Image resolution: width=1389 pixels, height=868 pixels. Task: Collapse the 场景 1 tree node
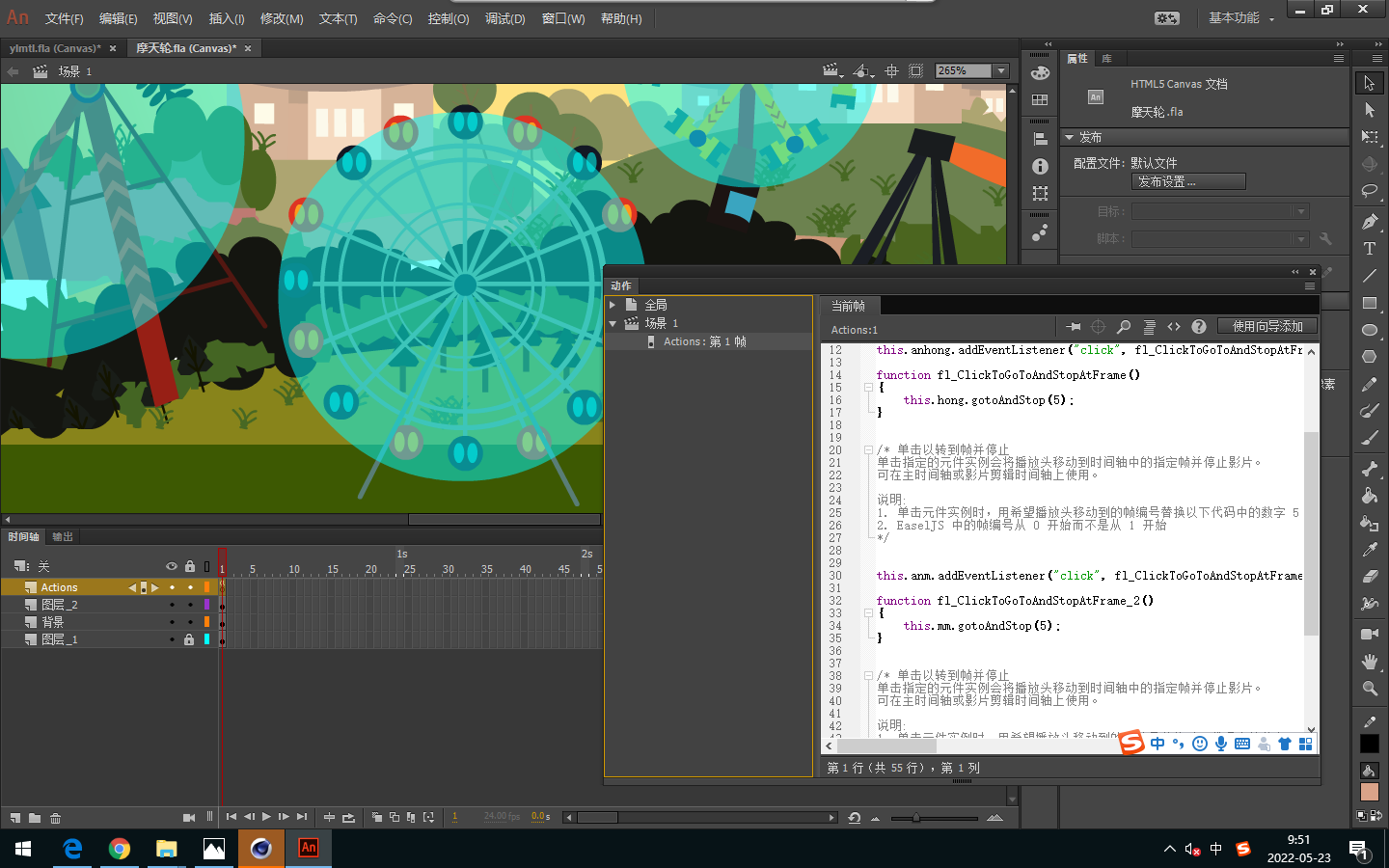[613, 323]
